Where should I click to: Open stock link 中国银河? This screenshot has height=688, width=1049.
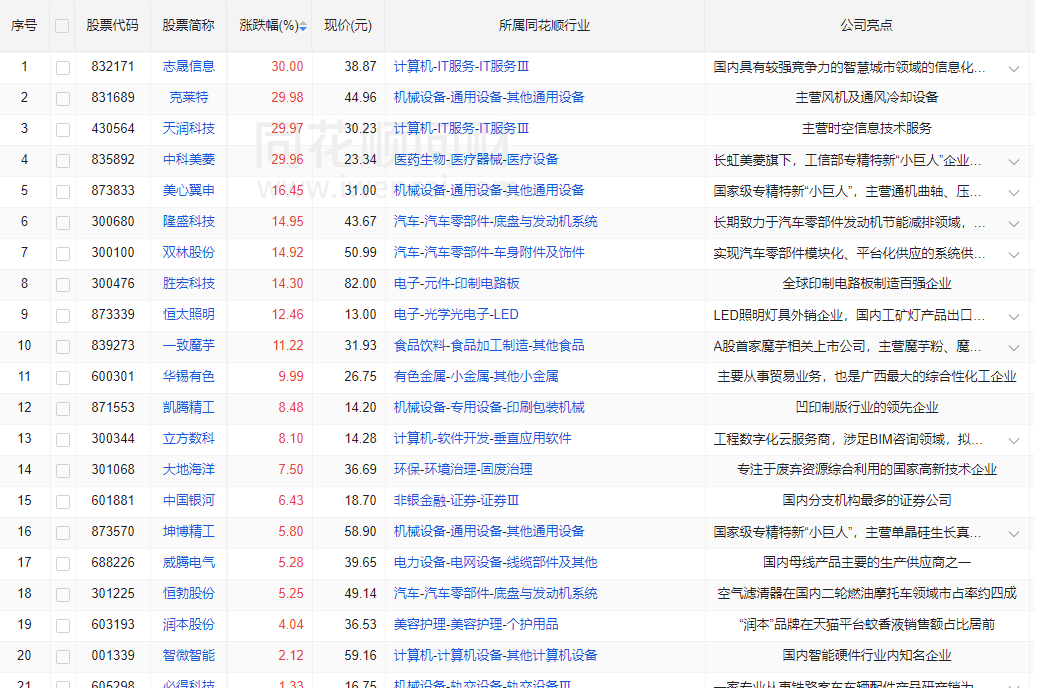tap(189, 500)
